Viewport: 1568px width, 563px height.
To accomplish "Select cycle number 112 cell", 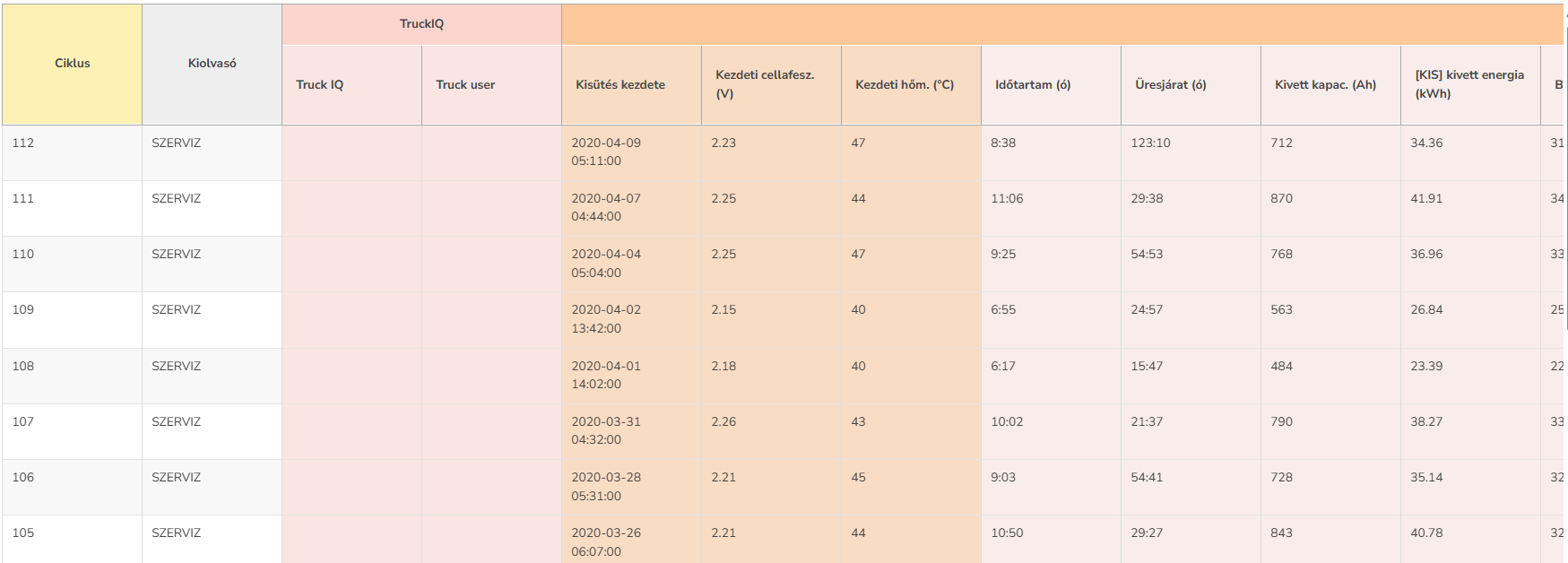I will tap(23, 143).
